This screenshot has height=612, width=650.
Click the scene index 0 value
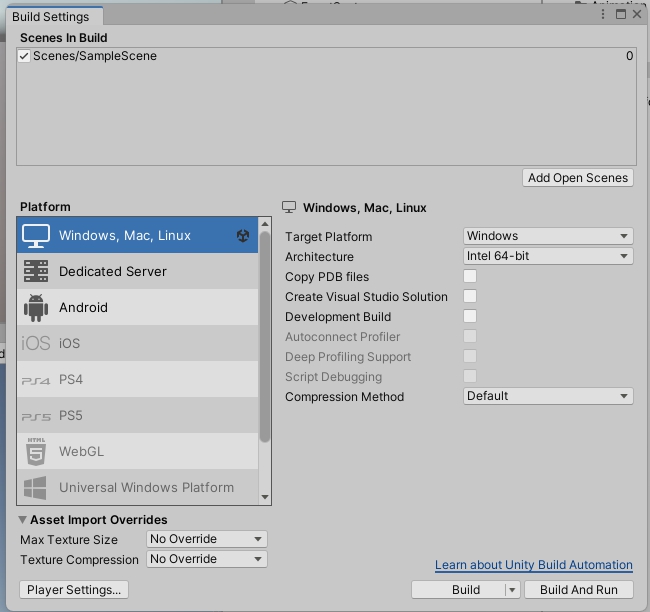point(629,56)
